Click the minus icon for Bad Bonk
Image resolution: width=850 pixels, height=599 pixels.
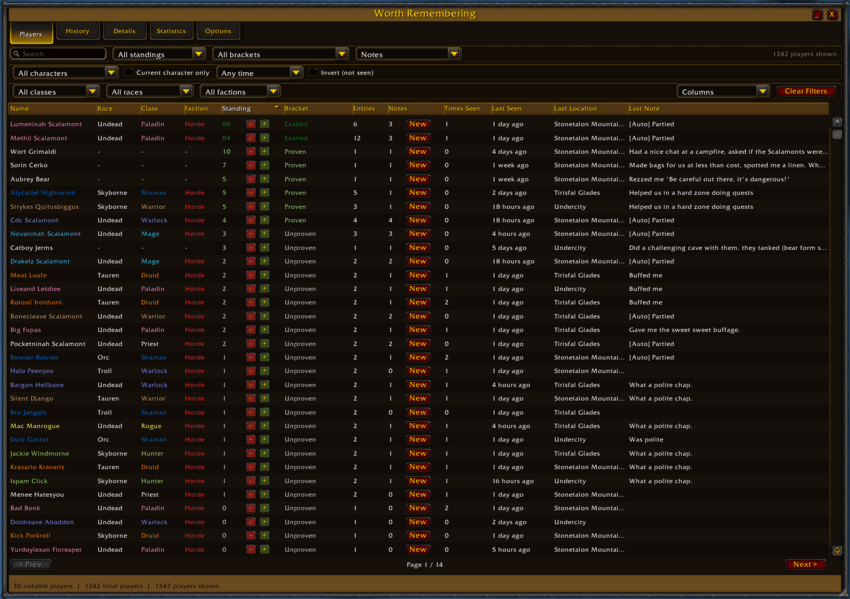250,508
